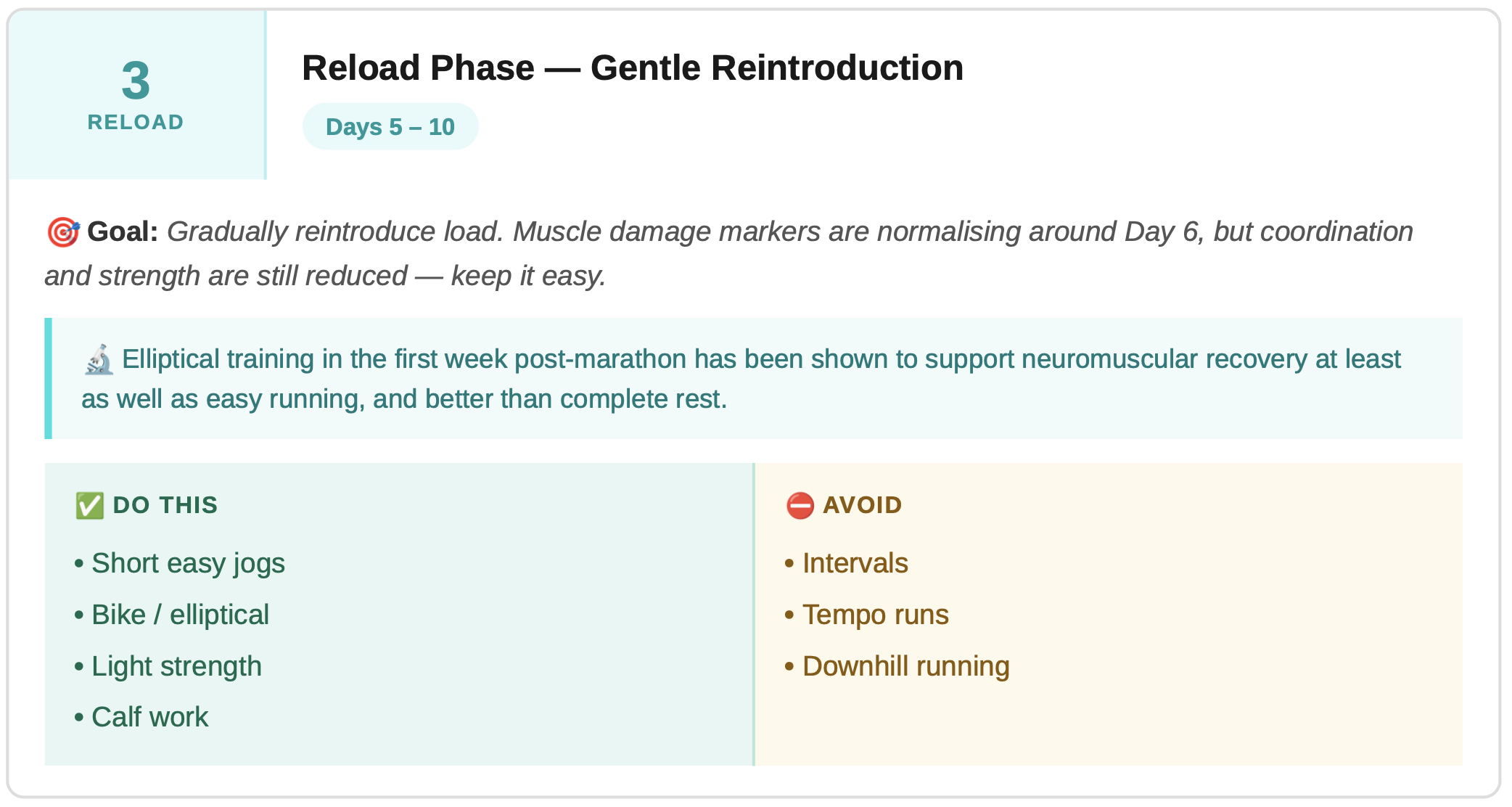Screen dimensions: 1512x807
Task: Click the red no-entry icon by AVOID
Action: (x=800, y=506)
